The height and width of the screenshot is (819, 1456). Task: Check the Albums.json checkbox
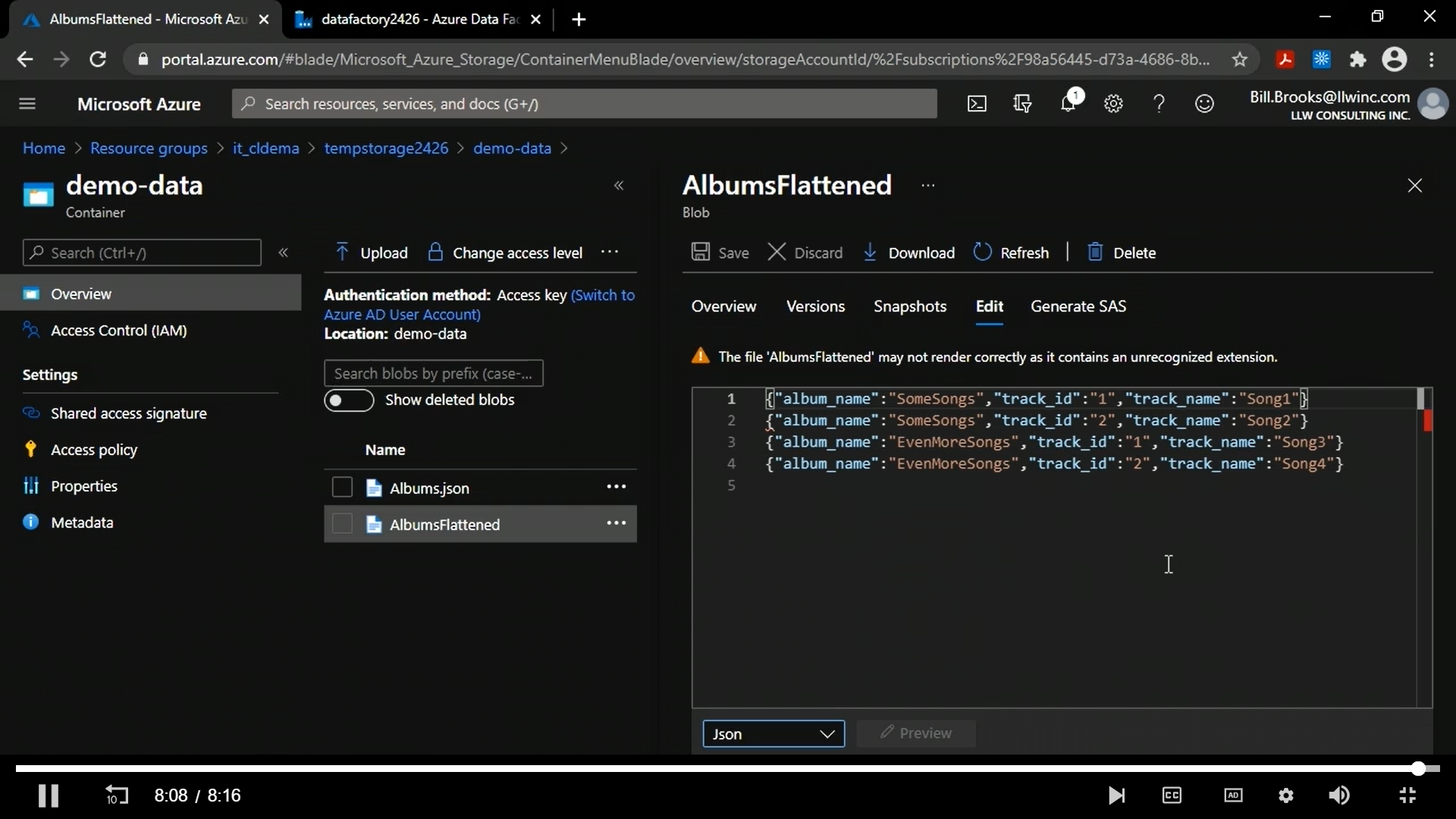click(342, 488)
